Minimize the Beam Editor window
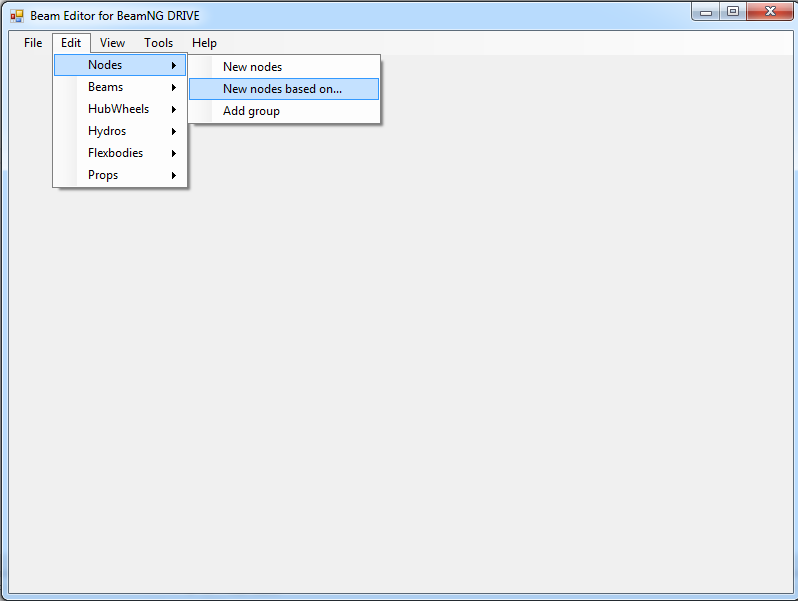Image resolution: width=798 pixels, height=601 pixels. (x=705, y=12)
